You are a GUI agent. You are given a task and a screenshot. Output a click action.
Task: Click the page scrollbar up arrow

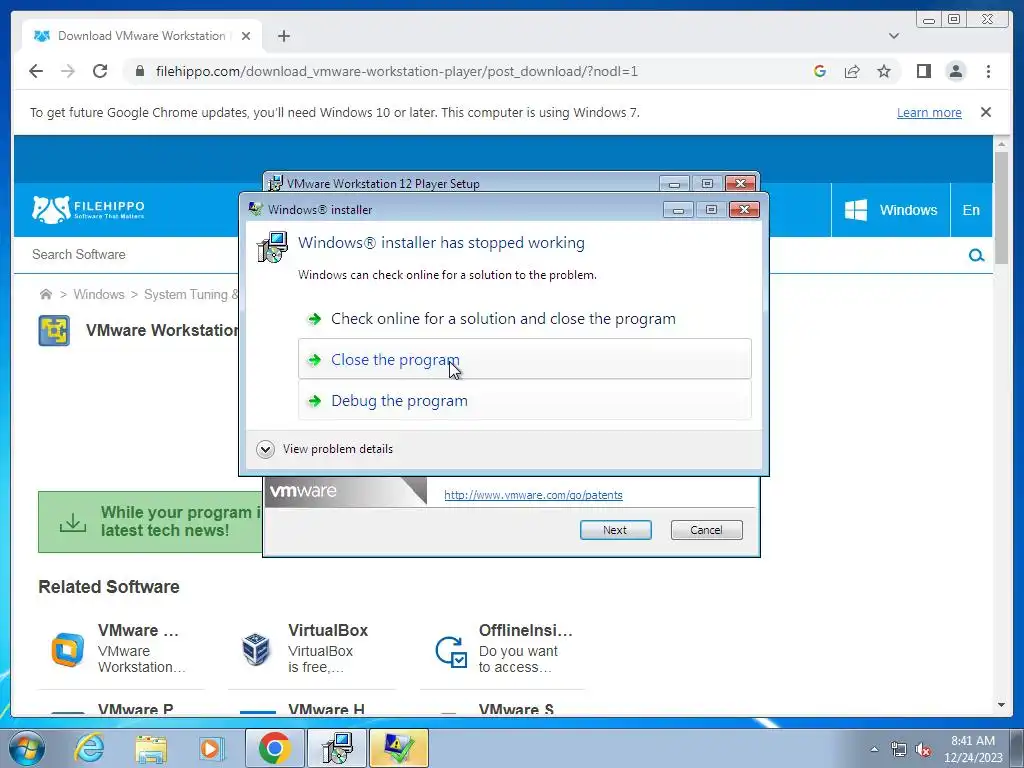[1001, 143]
